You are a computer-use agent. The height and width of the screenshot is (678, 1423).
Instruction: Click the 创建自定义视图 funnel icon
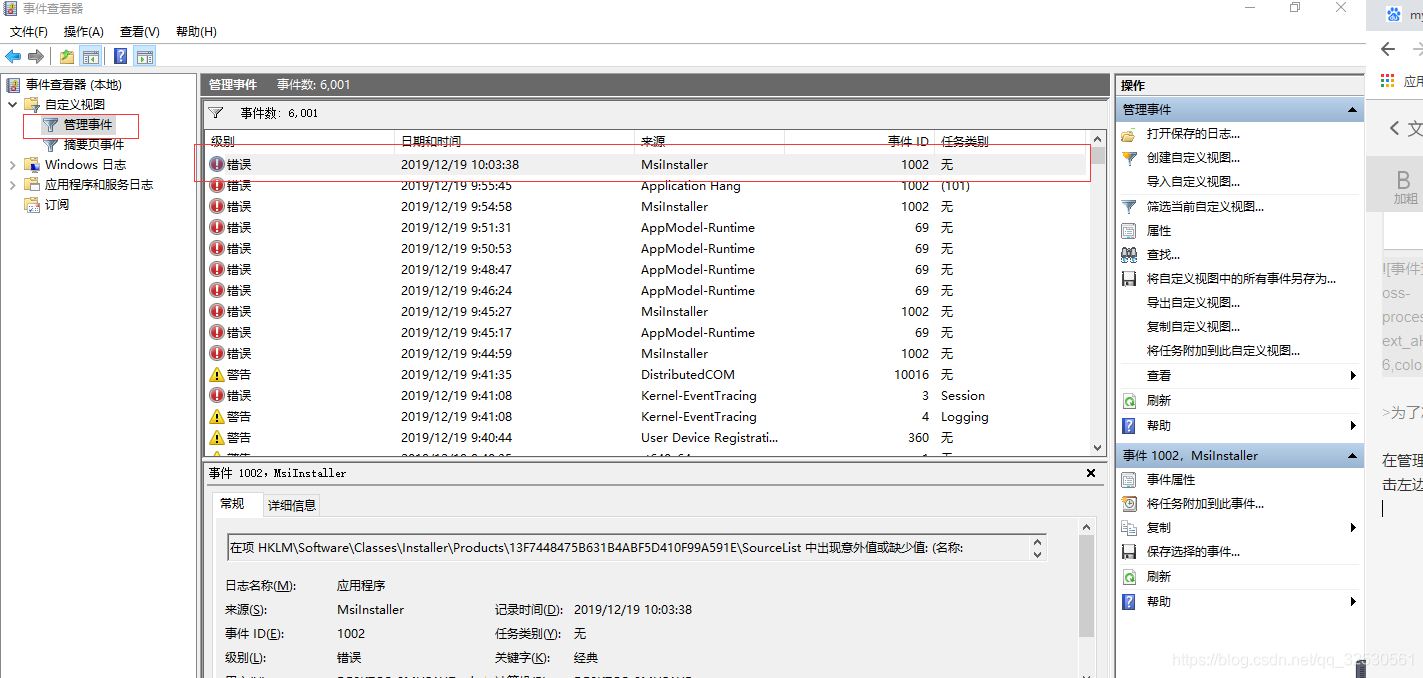tap(1129, 158)
